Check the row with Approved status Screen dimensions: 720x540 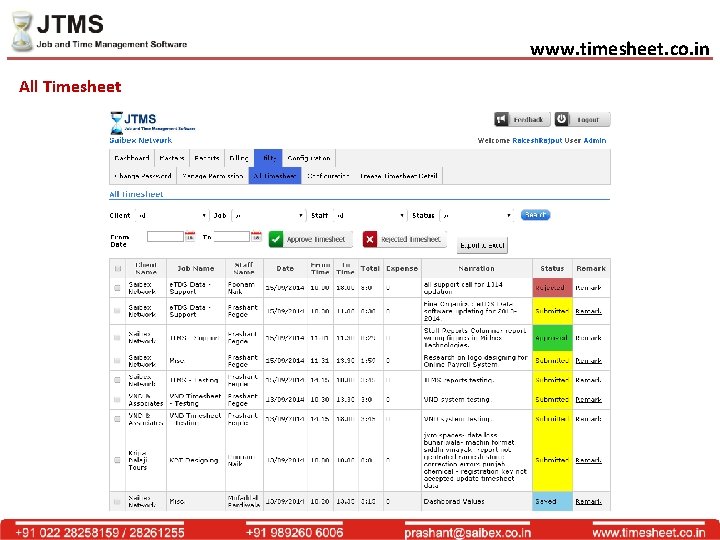118,338
